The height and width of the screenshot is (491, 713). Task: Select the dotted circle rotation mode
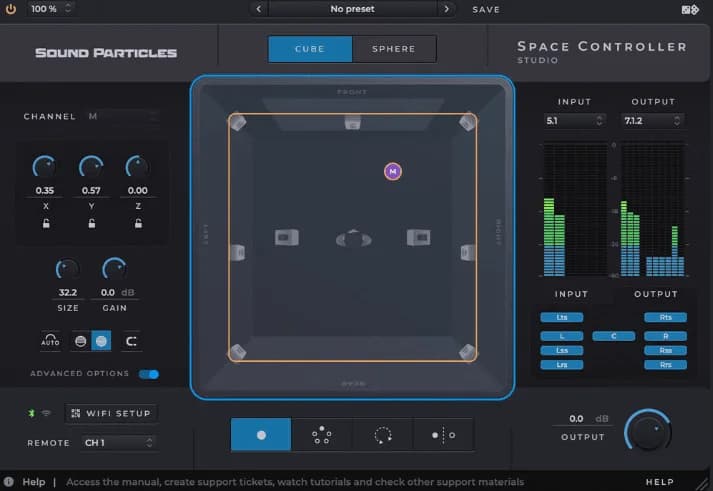coord(382,435)
